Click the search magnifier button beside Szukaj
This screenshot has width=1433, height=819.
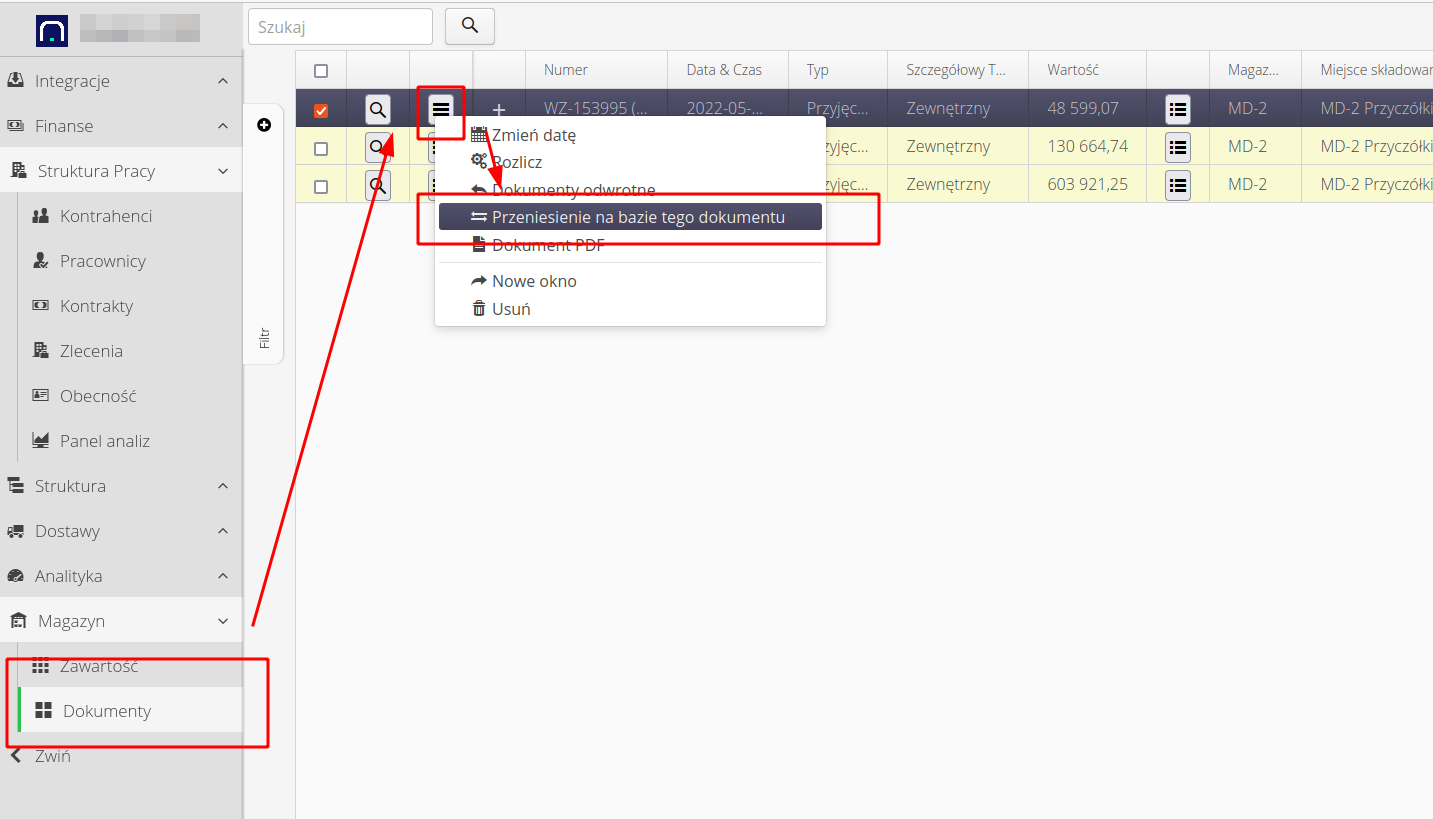pos(469,26)
